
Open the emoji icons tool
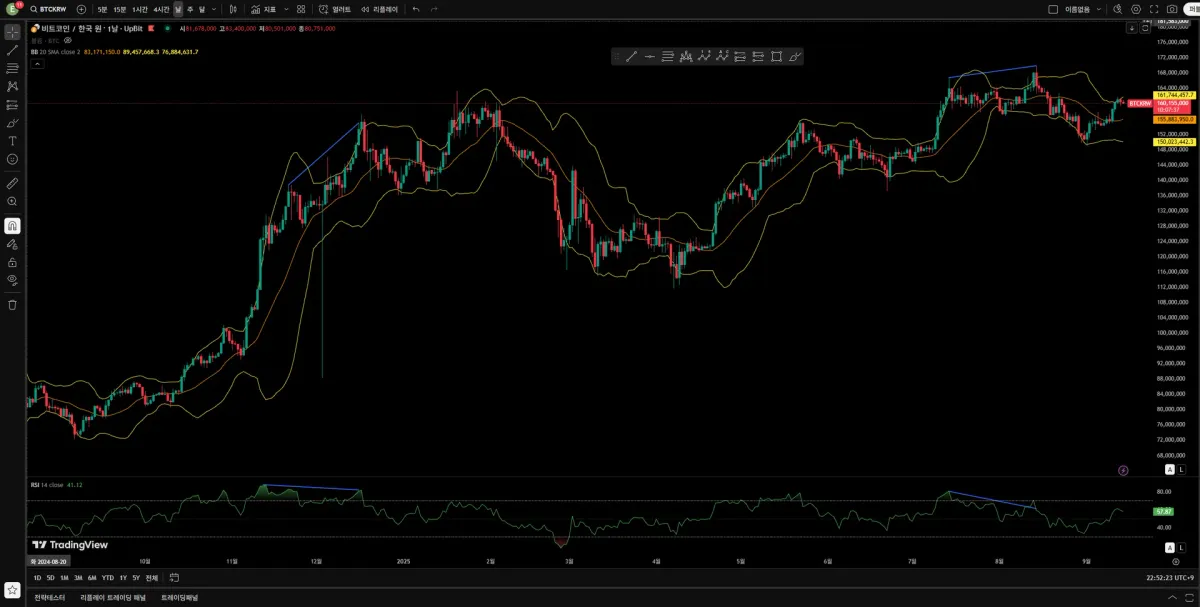[x=12, y=158]
